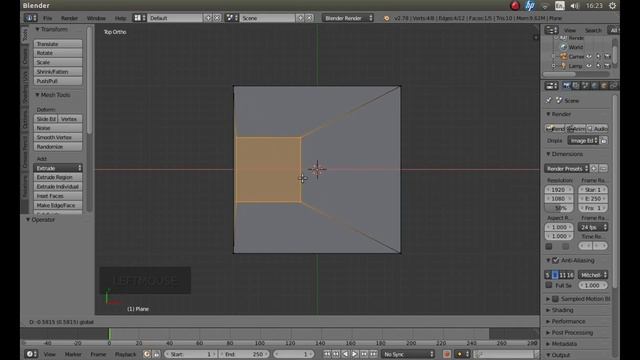Open the timeline Marker menu

(x=73, y=354)
